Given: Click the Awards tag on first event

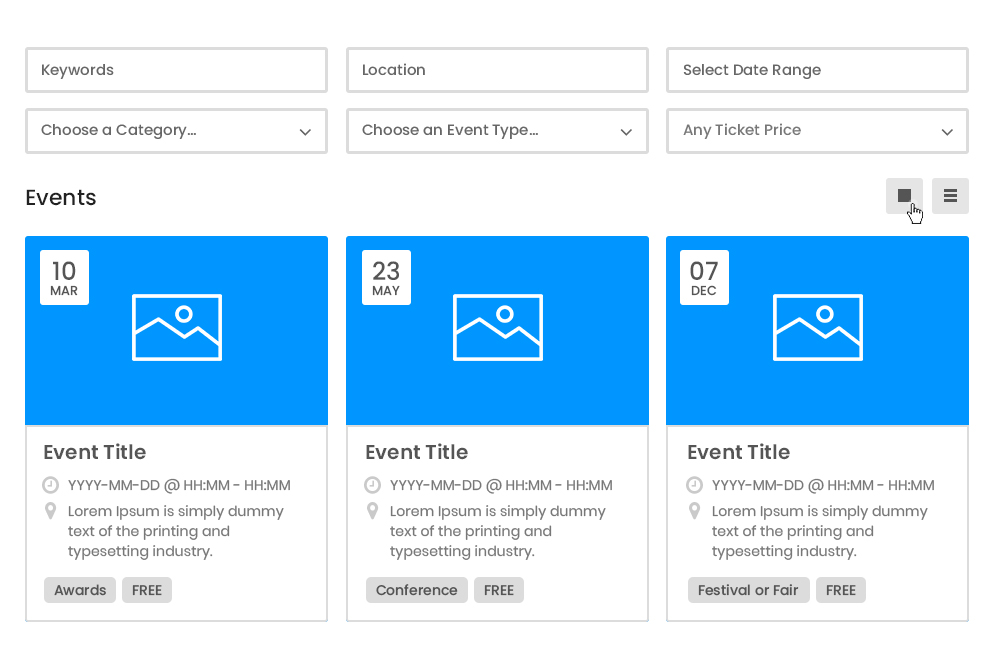Looking at the screenshot, I should (80, 590).
